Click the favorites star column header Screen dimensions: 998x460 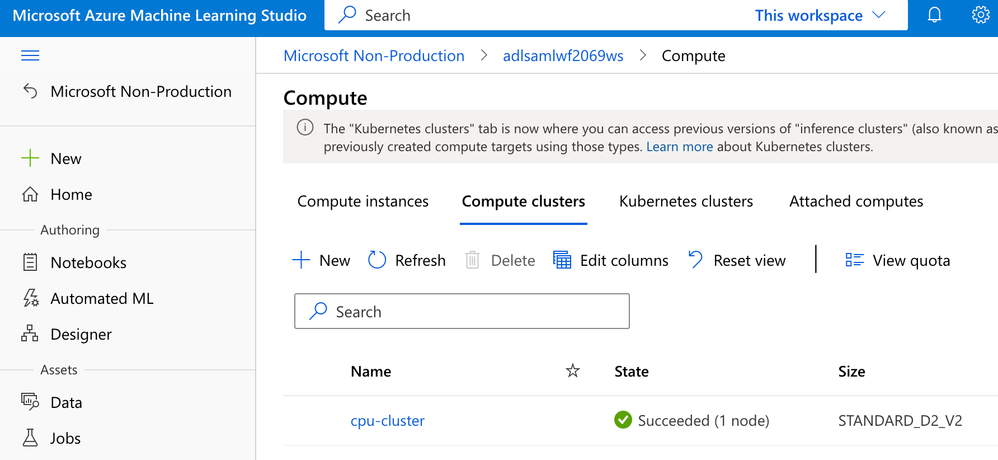(x=573, y=371)
